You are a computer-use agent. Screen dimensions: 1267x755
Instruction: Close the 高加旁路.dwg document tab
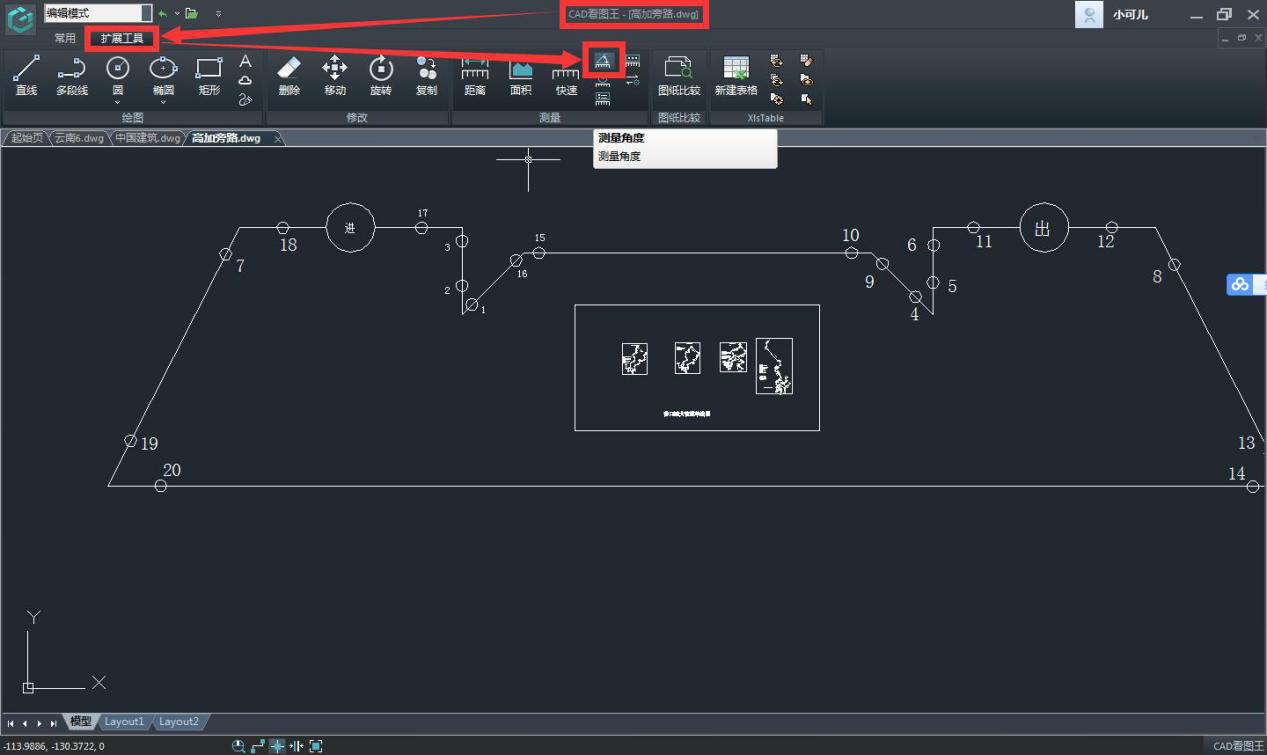click(x=278, y=138)
